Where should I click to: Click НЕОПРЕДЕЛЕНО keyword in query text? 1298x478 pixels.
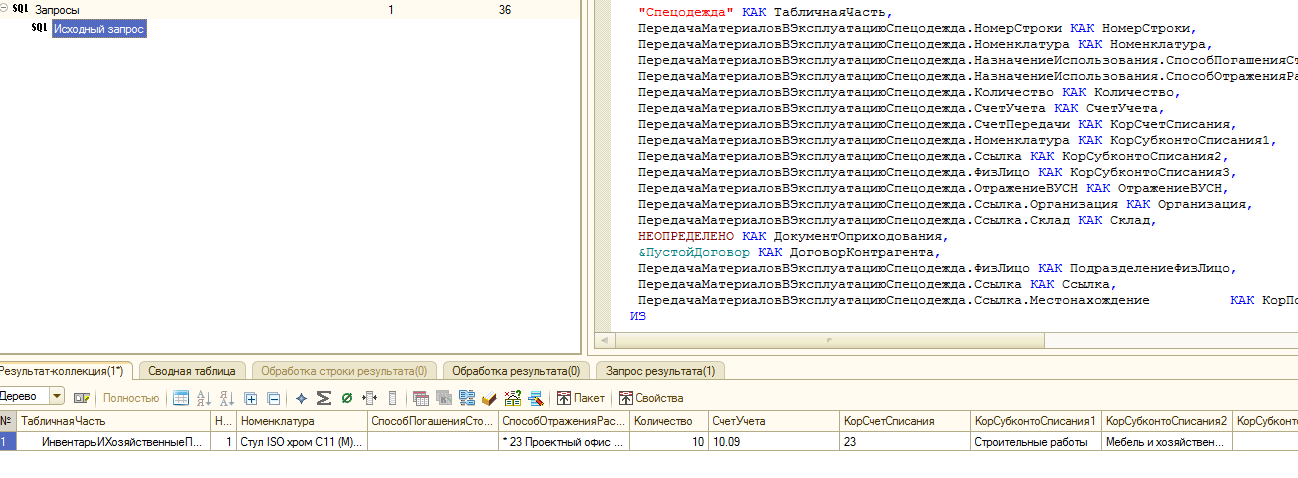click(x=686, y=236)
